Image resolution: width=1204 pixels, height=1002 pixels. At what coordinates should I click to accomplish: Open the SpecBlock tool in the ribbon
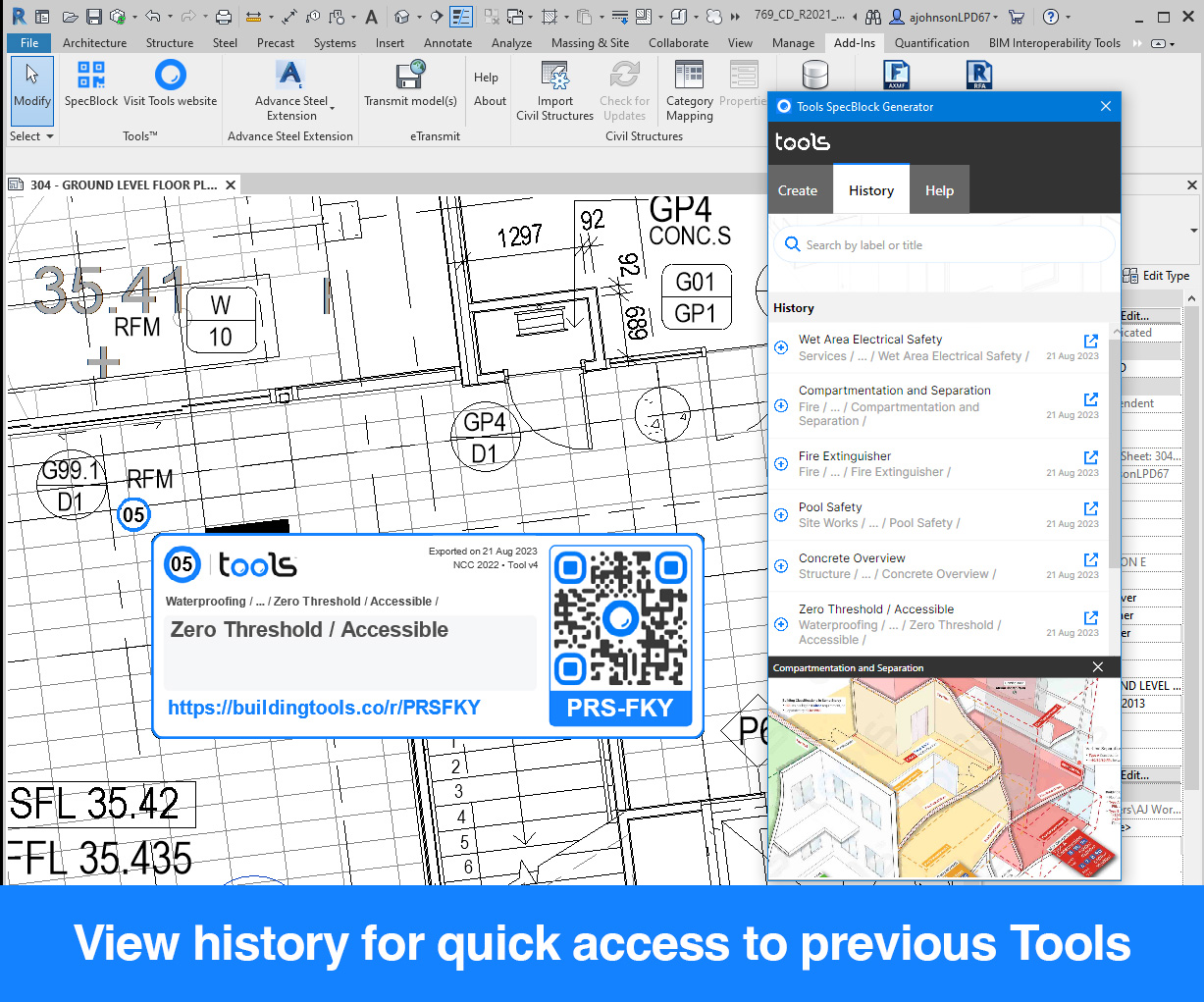tap(90, 83)
